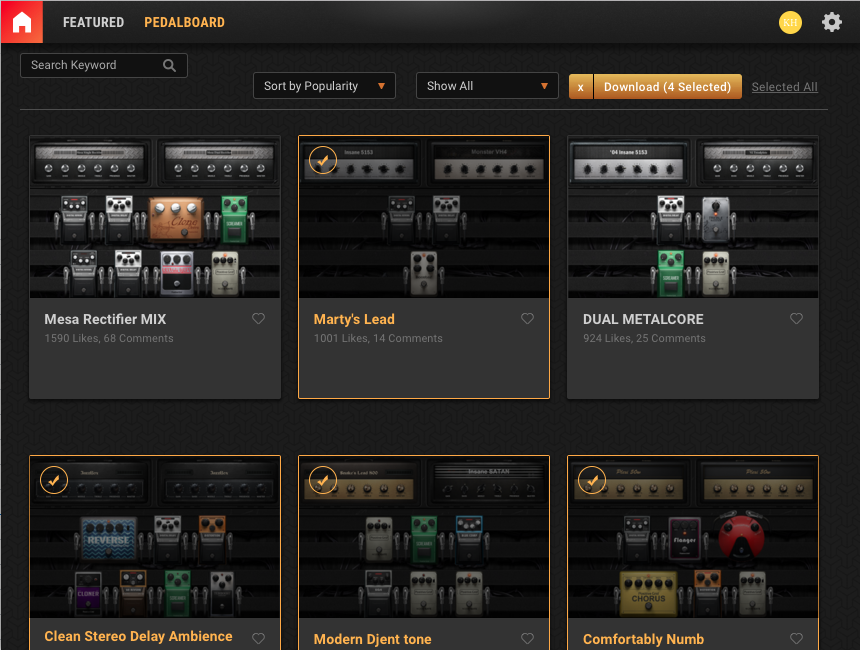
Task: Focus the Search Keyword field
Action: (x=104, y=65)
